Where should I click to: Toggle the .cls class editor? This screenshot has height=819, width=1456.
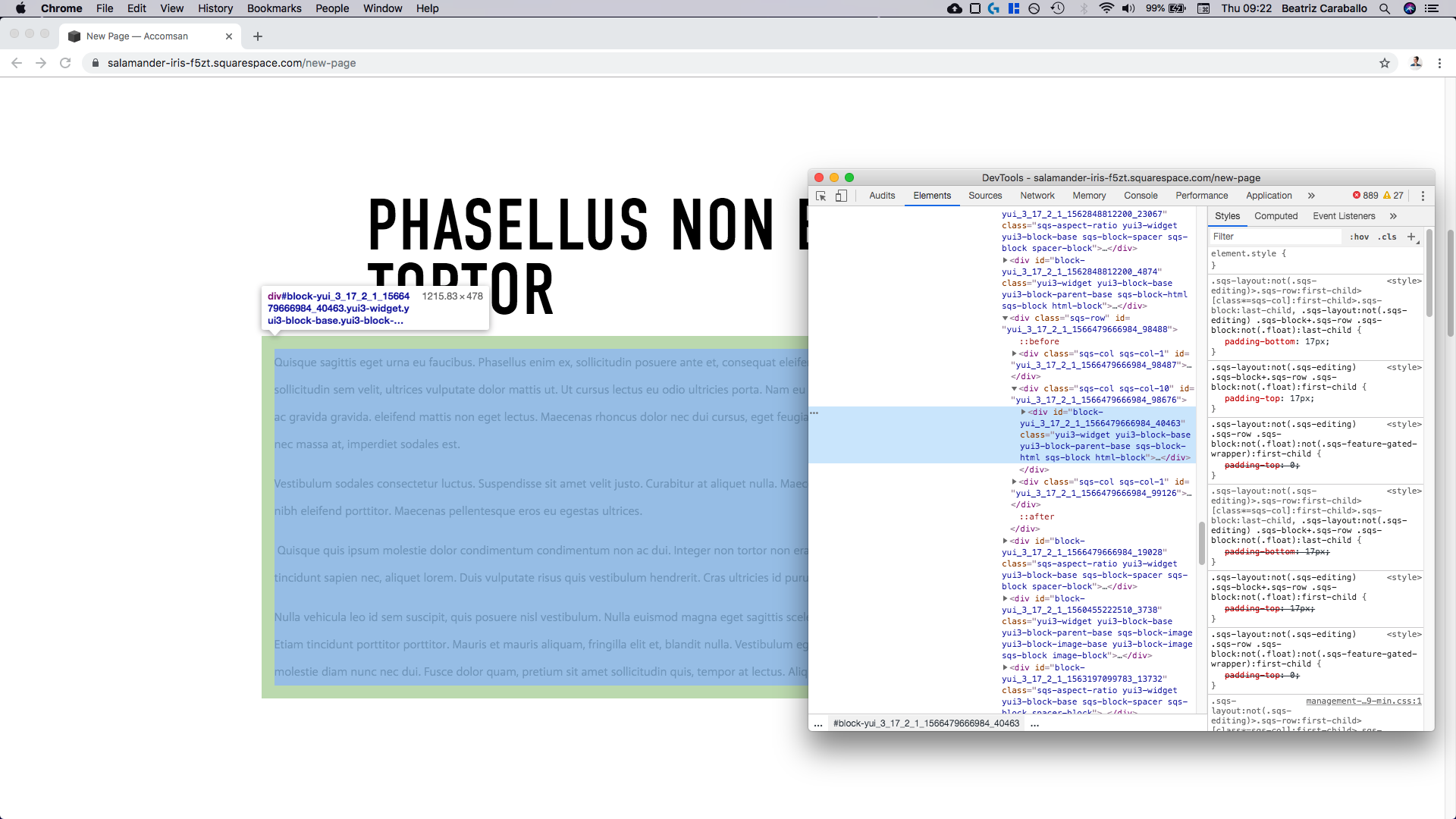pos(1385,237)
